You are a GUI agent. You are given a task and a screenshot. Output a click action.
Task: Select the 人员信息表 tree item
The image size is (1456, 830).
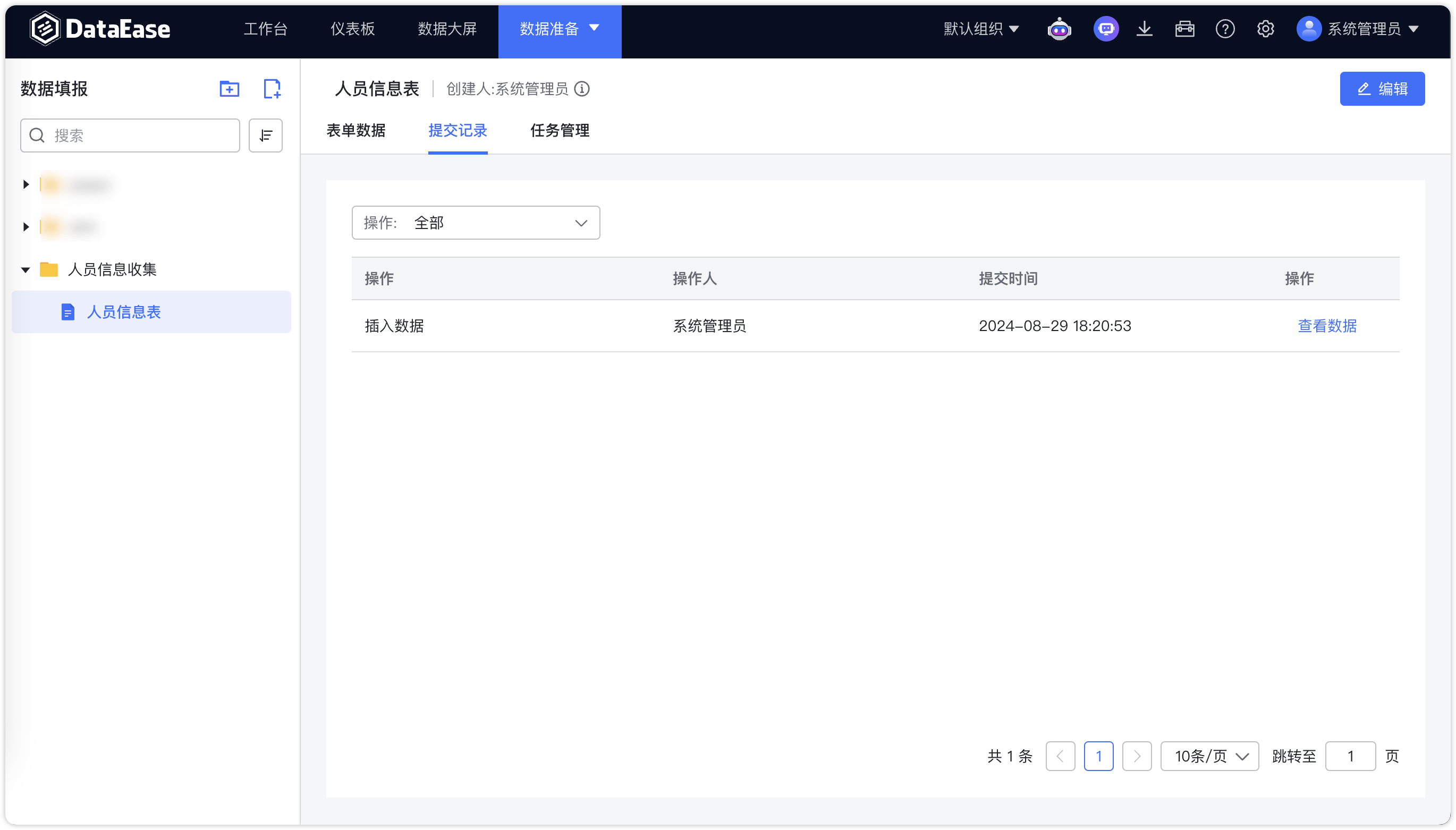point(151,312)
